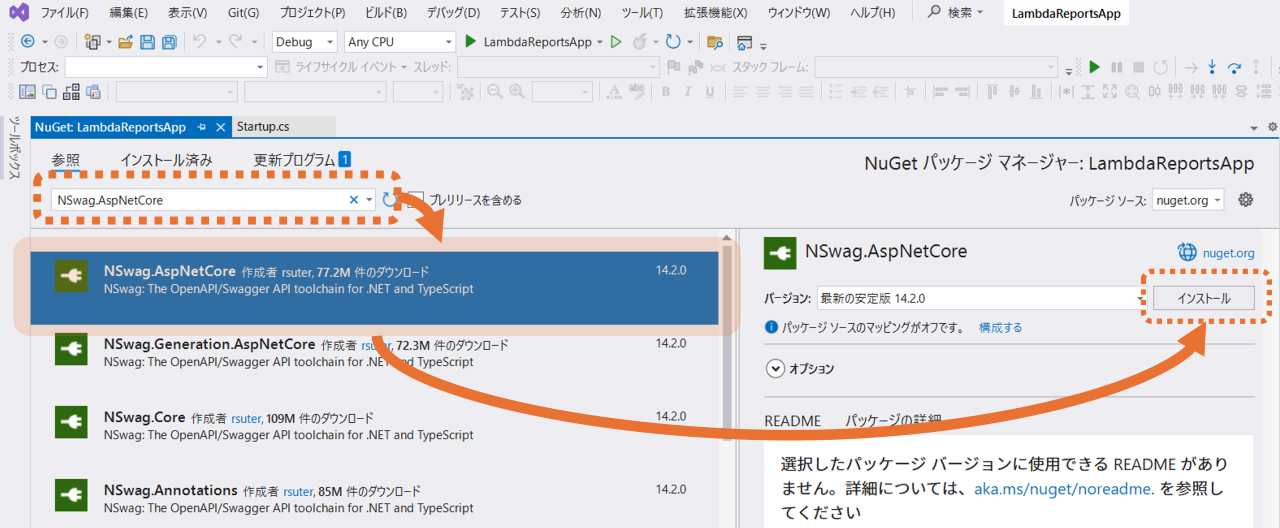The height and width of the screenshot is (528, 1280).
Task: Open the Debug configuration dropdown
Action: pos(306,42)
